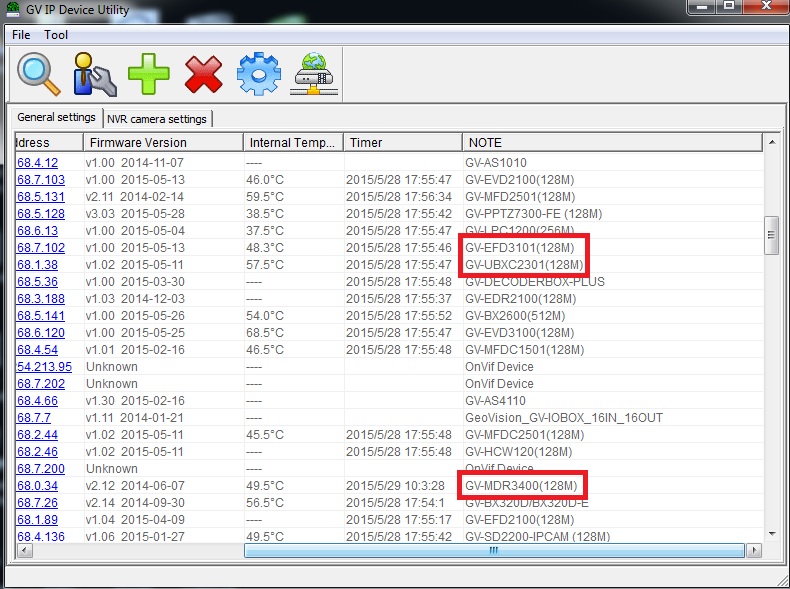Click the green plus add device icon
This screenshot has height=589, width=790.
click(149, 74)
